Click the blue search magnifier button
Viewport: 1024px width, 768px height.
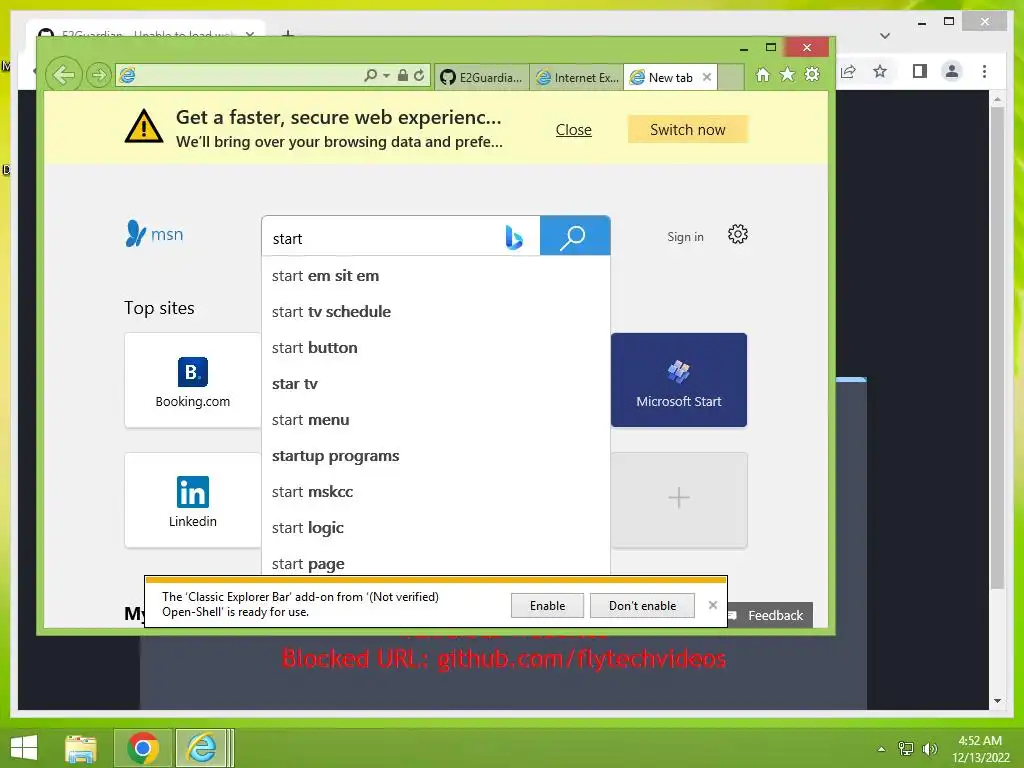point(575,236)
